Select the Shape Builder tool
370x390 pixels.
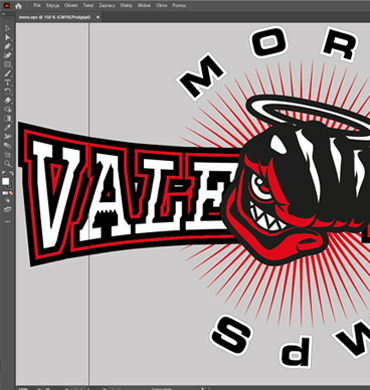[x=7, y=109]
